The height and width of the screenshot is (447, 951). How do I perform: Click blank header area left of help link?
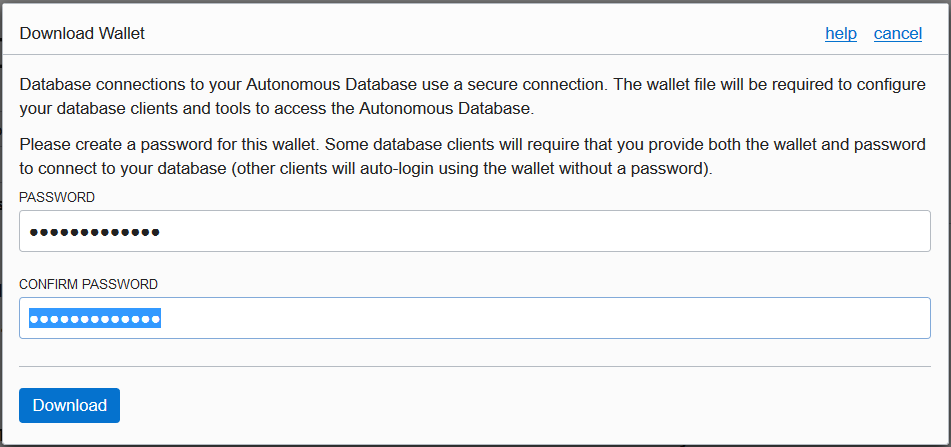[x=500, y=33]
